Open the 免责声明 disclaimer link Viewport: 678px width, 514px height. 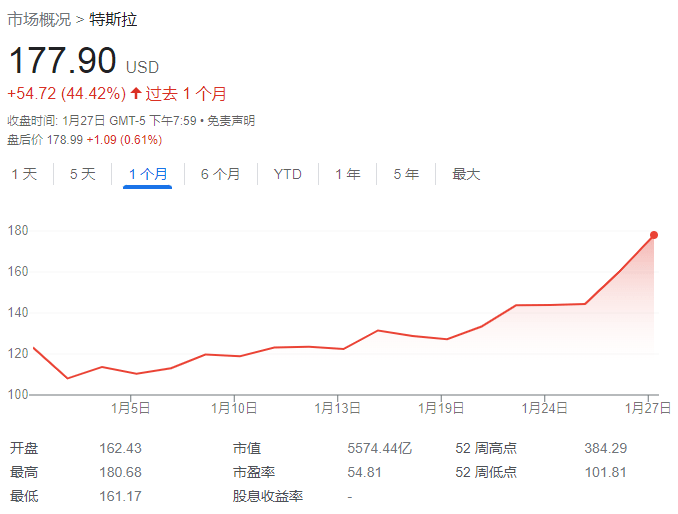[x=231, y=121]
